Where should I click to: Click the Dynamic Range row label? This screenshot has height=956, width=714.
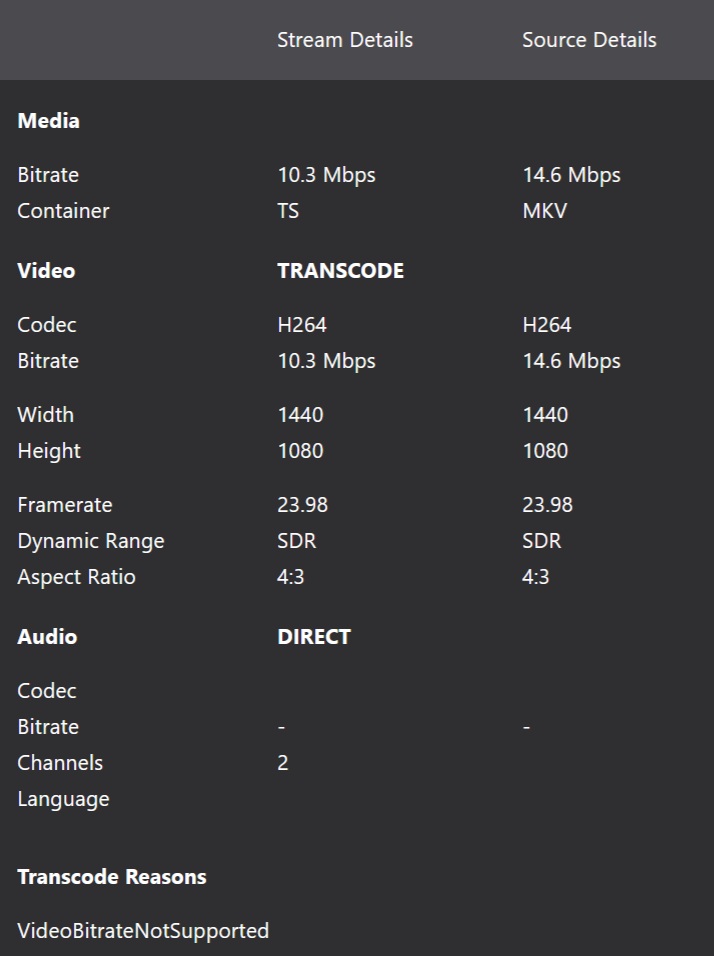tap(90, 541)
